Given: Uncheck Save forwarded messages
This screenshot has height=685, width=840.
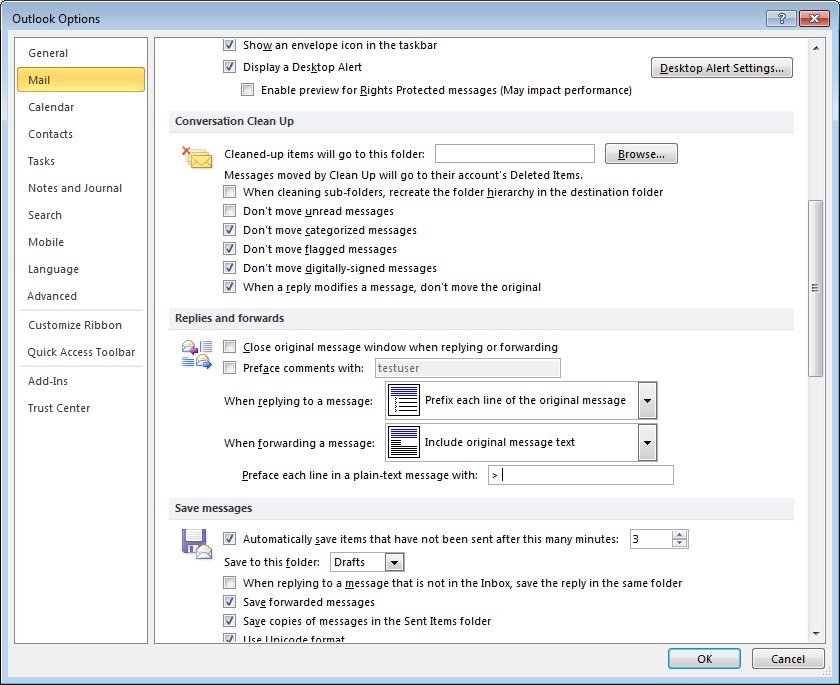Looking at the screenshot, I should click(x=229, y=602).
